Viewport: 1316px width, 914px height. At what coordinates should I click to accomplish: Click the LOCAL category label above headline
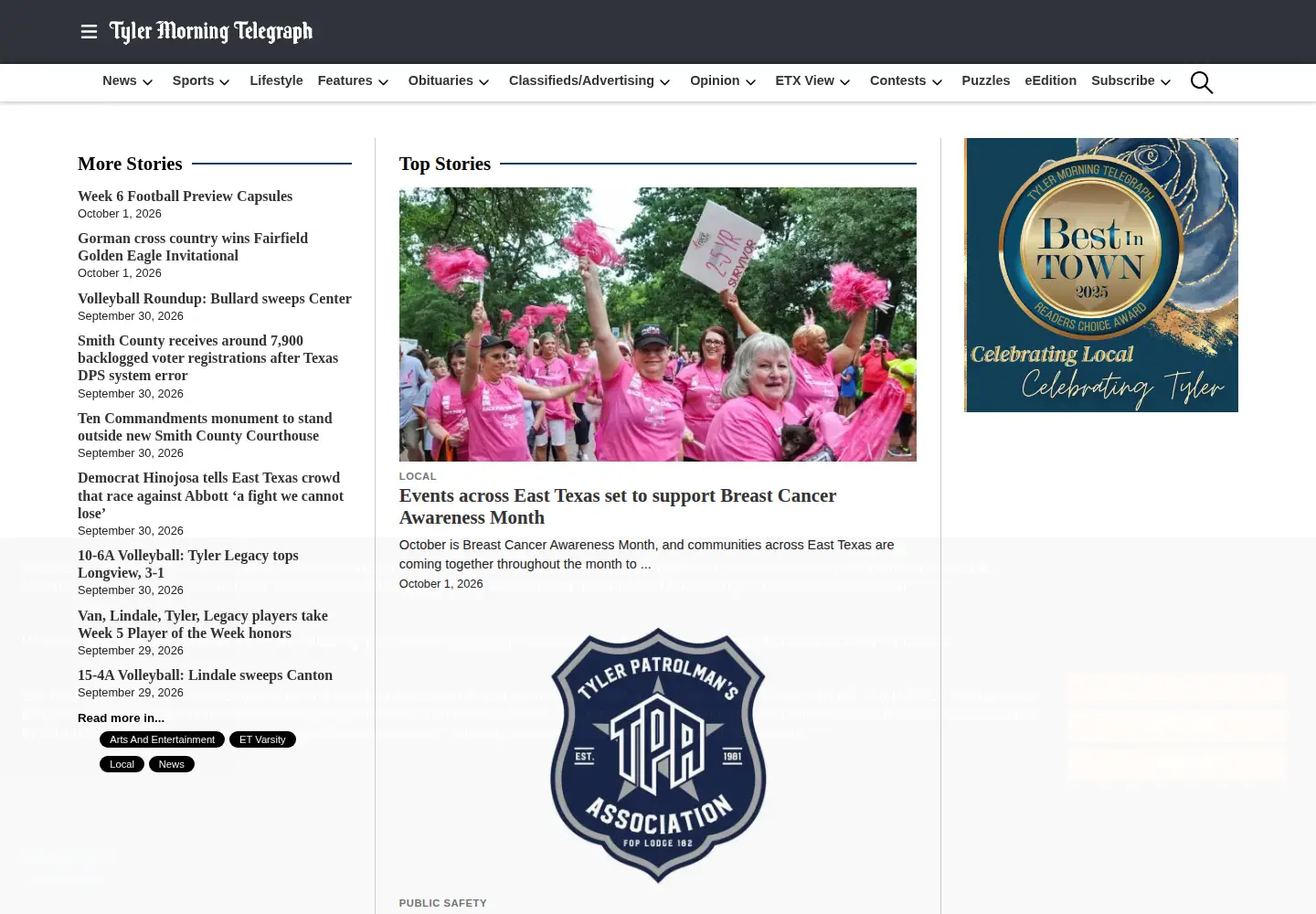[x=418, y=476]
